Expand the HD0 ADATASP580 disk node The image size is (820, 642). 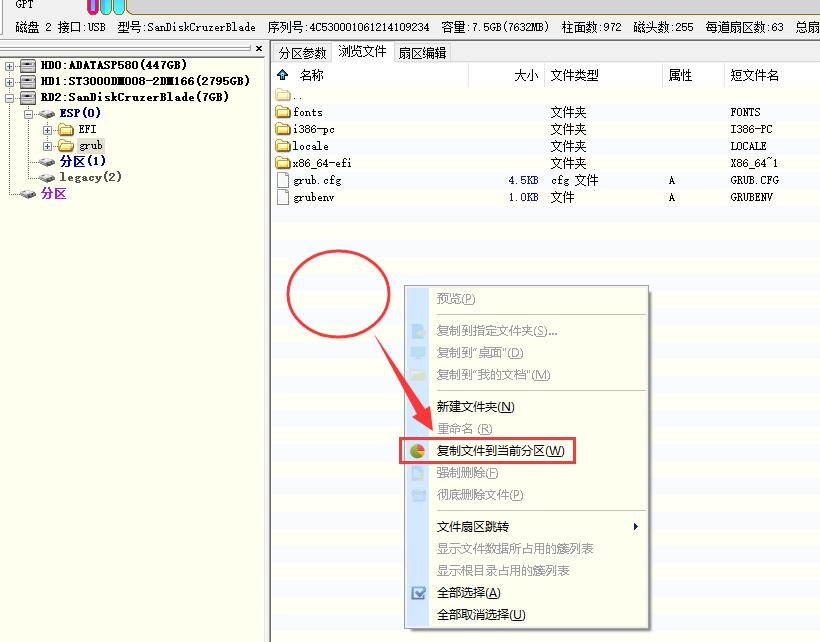tap(10, 66)
